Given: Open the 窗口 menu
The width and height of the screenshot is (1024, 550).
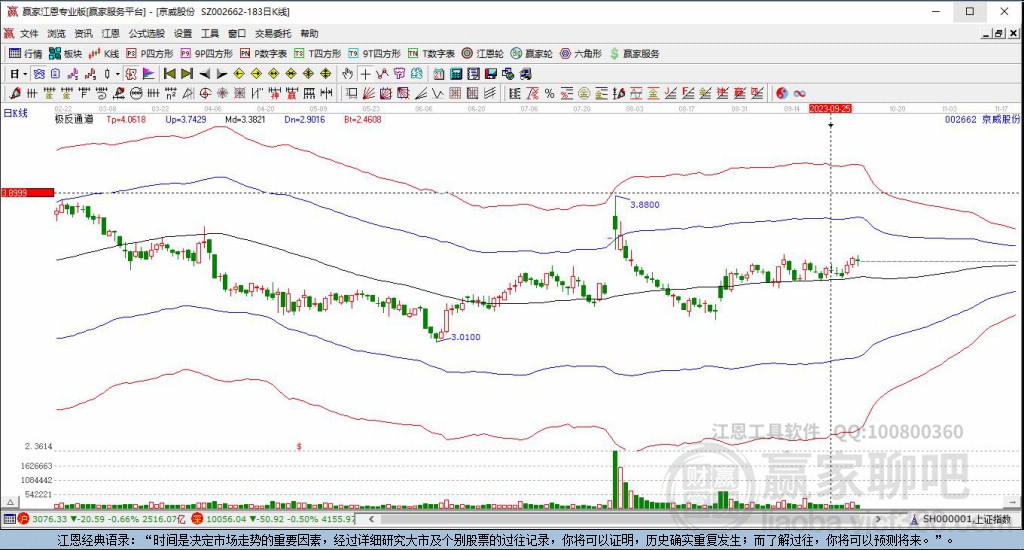Looking at the screenshot, I should click(237, 33).
